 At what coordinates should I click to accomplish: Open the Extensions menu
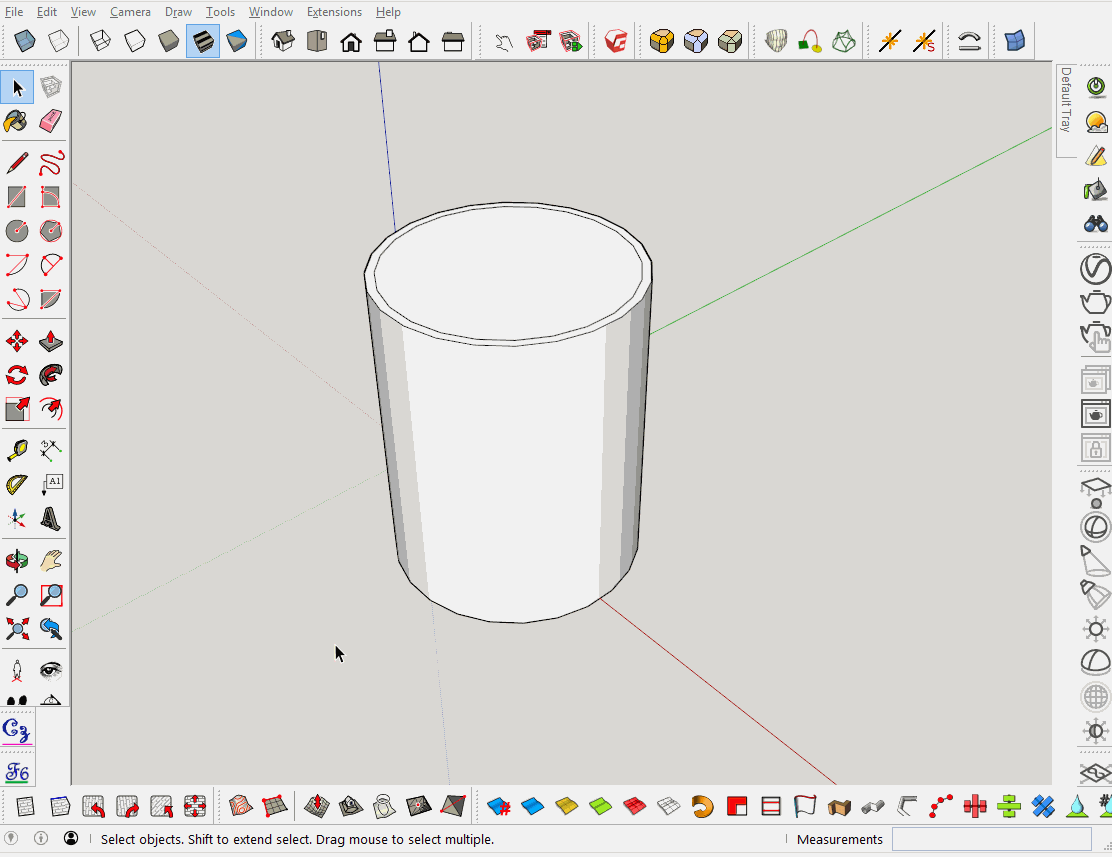pyautogui.click(x=334, y=11)
